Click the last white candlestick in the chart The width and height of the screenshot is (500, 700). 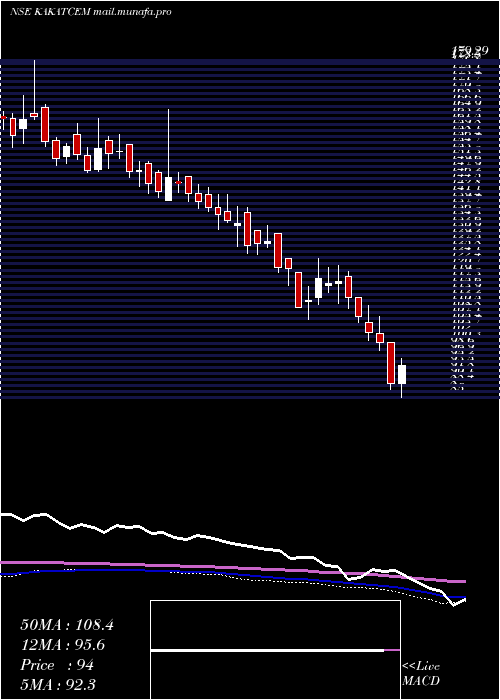[402, 377]
